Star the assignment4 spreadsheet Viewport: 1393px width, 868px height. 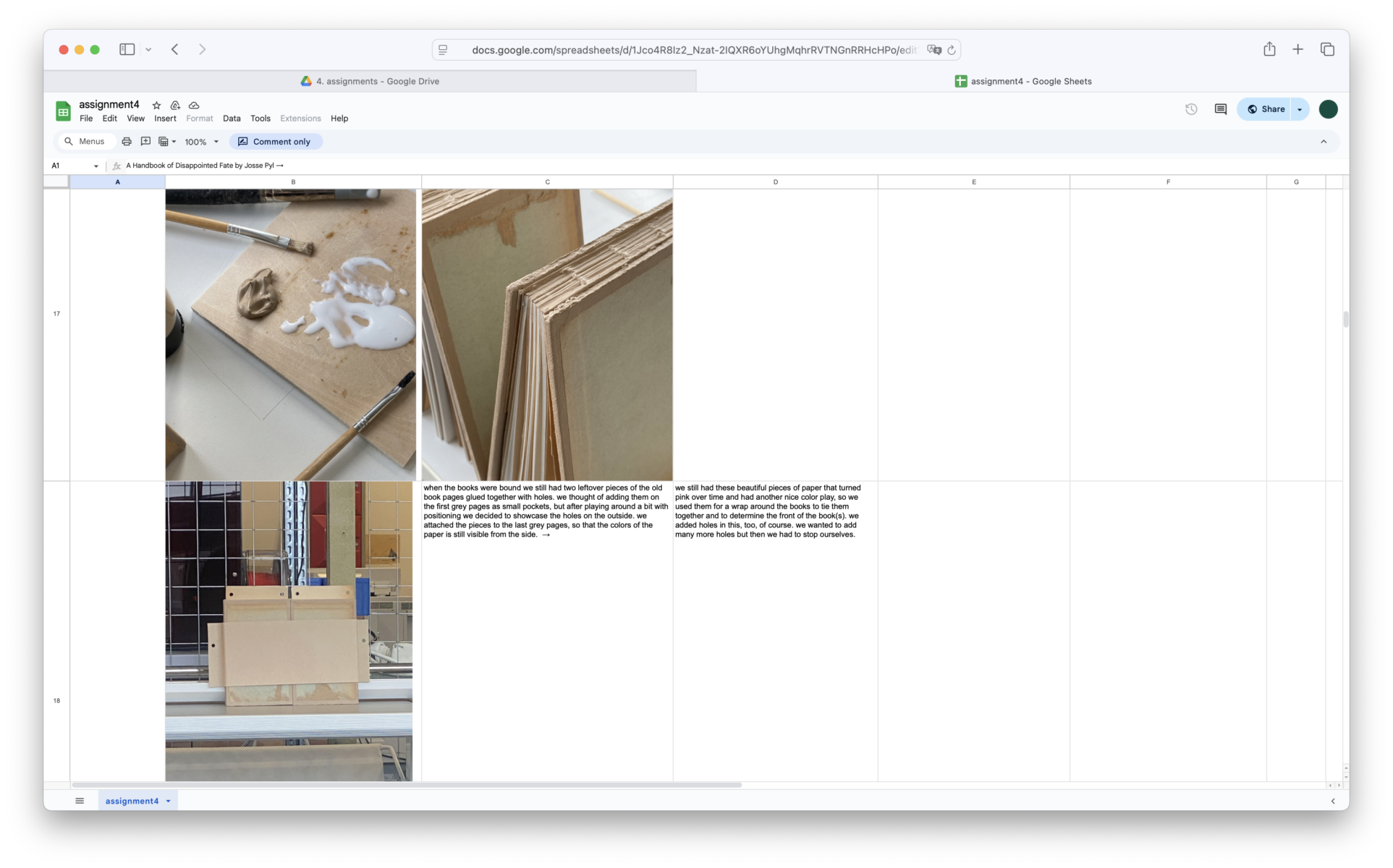[156, 106]
